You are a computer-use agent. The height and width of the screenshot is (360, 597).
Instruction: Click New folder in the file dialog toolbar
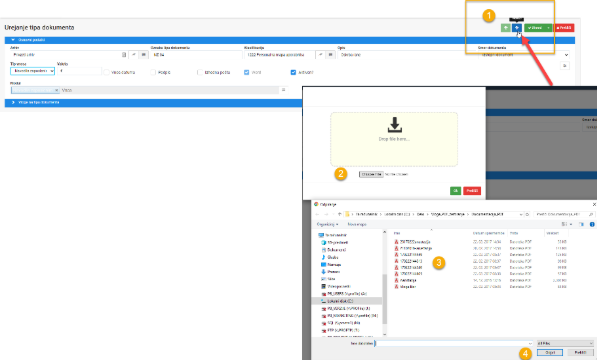[357, 225]
